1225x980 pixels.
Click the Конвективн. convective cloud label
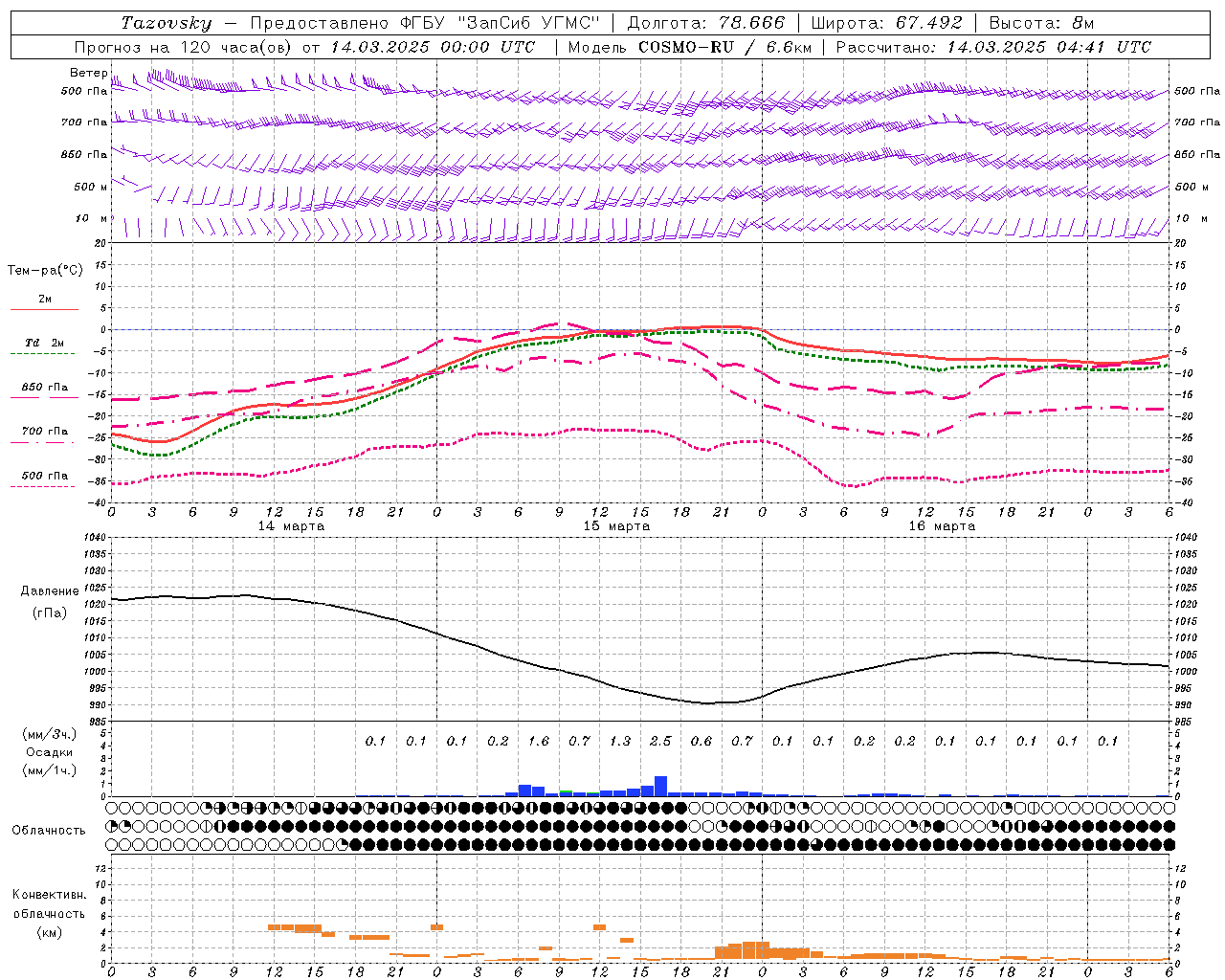[x=49, y=895]
